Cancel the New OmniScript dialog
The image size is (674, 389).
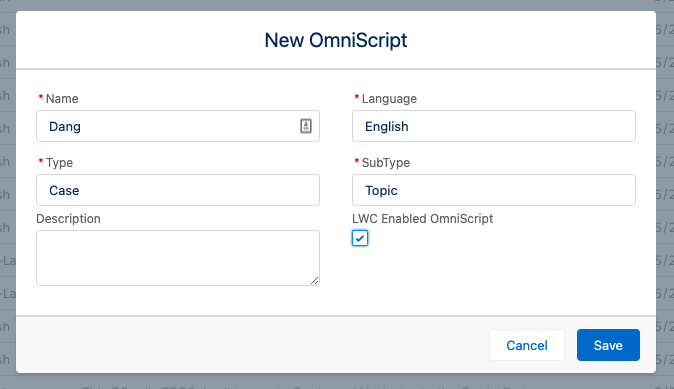click(x=527, y=345)
